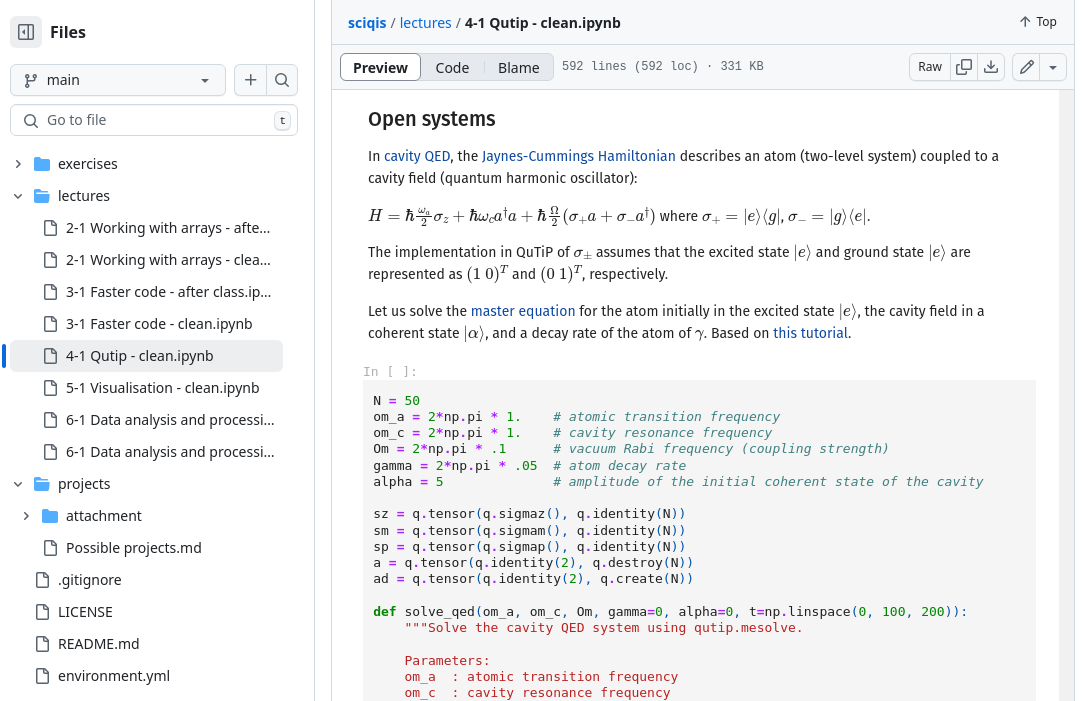Open more edit options dropdown arrow

pos(1053,66)
